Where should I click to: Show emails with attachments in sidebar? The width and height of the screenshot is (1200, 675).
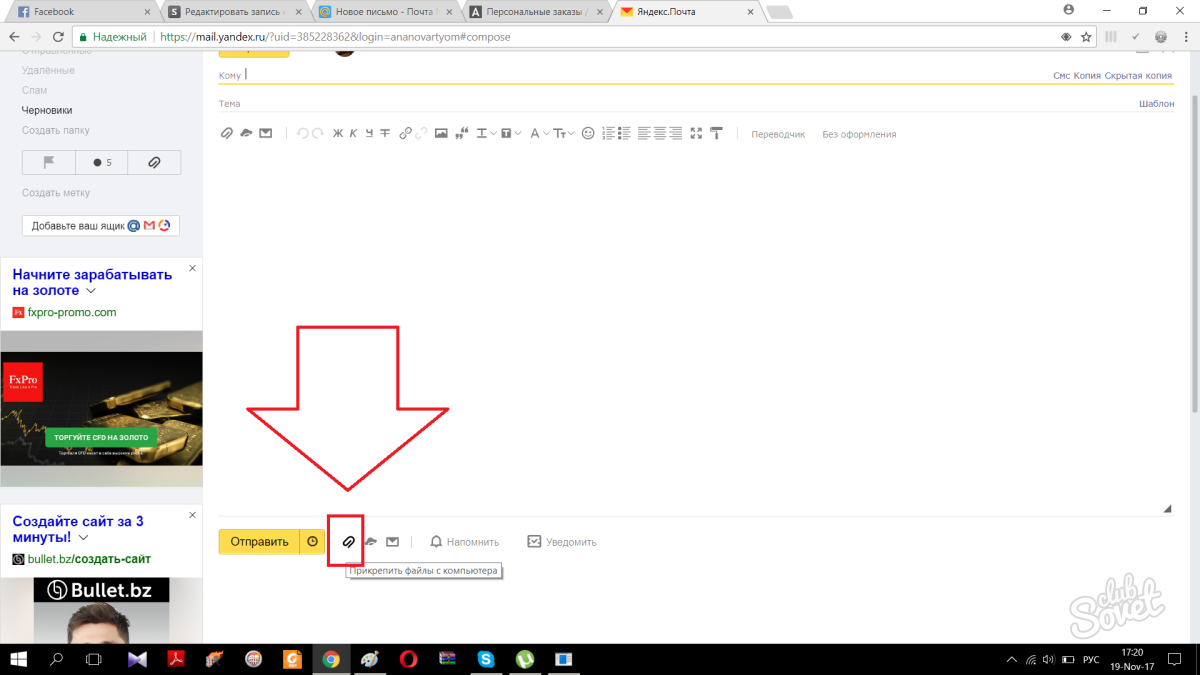154,162
